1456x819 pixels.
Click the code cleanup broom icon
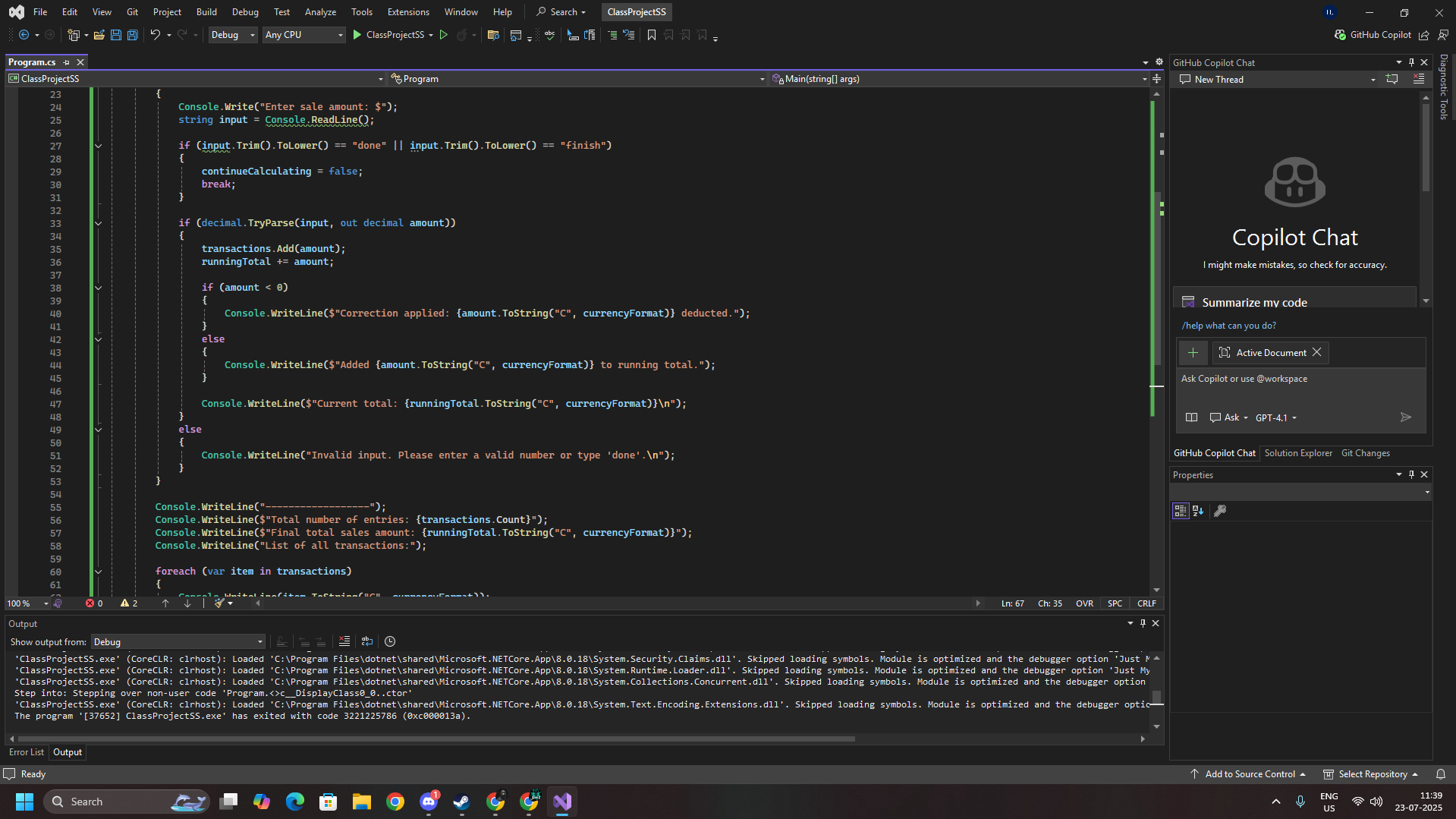pos(219,603)
